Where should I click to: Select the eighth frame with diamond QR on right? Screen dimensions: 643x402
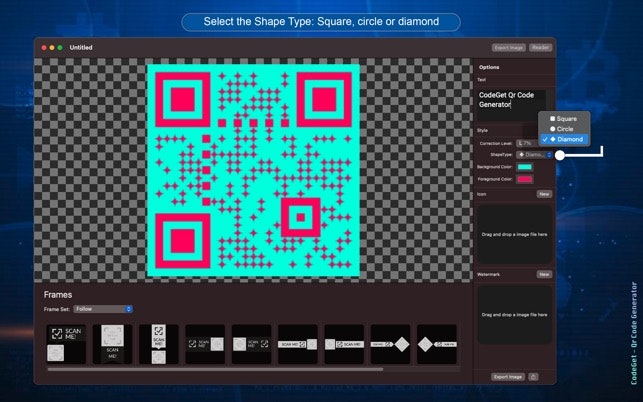coord(390,344)
